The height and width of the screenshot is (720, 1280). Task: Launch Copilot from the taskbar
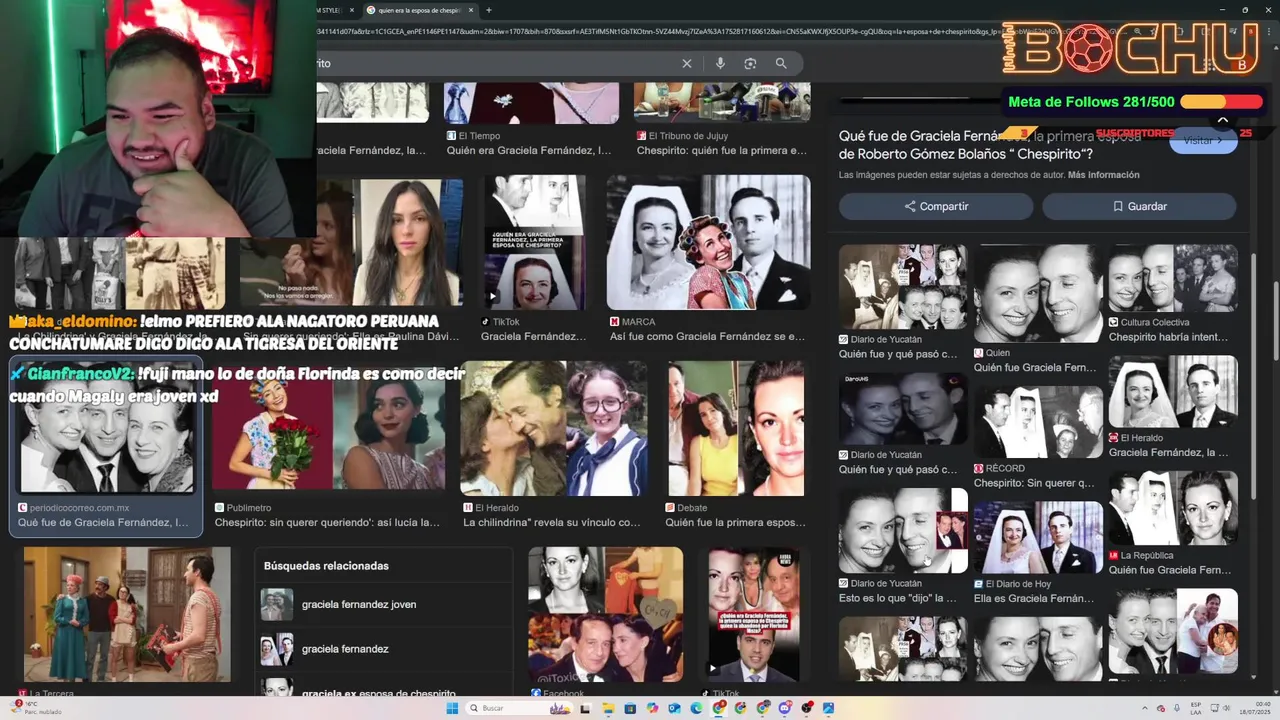point(652,708)
